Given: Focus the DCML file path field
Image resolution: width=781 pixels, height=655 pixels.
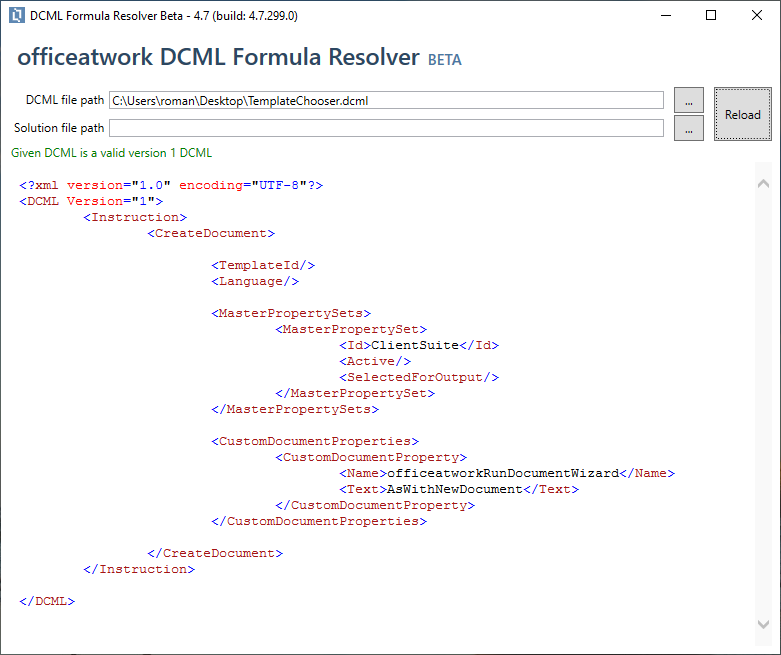Looking at the screenshot, I should [386, 100].
